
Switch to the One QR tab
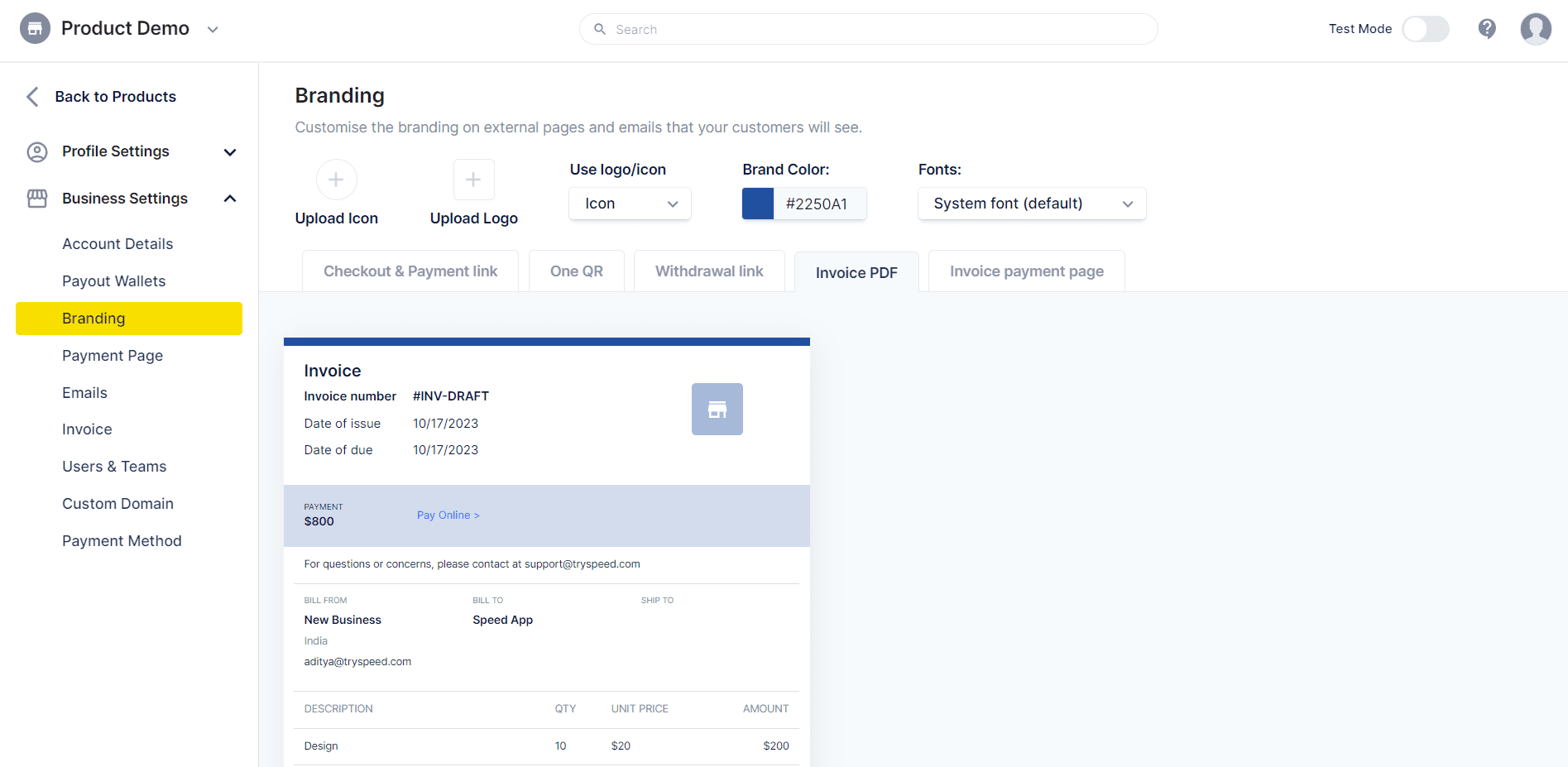[x=576, y=271]
